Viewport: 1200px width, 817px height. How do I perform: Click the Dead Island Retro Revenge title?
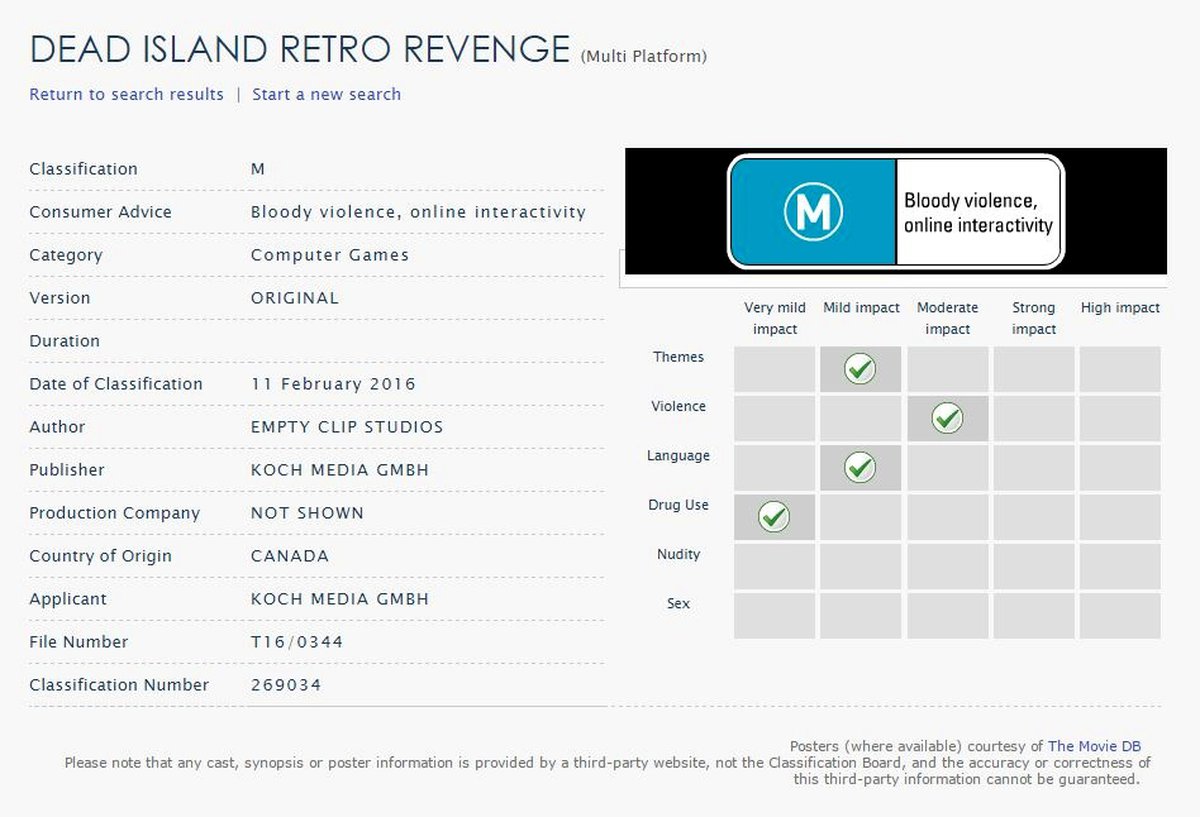click(x=300, y=49)
